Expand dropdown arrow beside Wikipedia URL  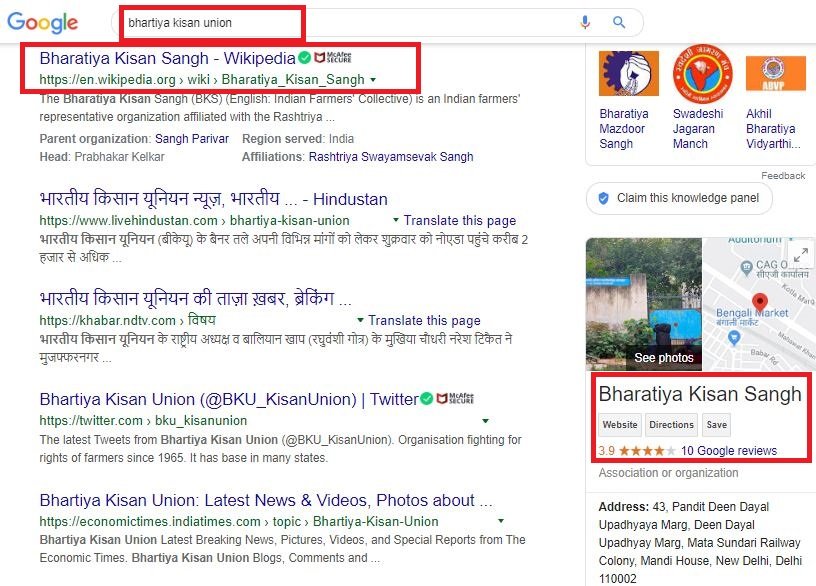[x=373, y=79]
